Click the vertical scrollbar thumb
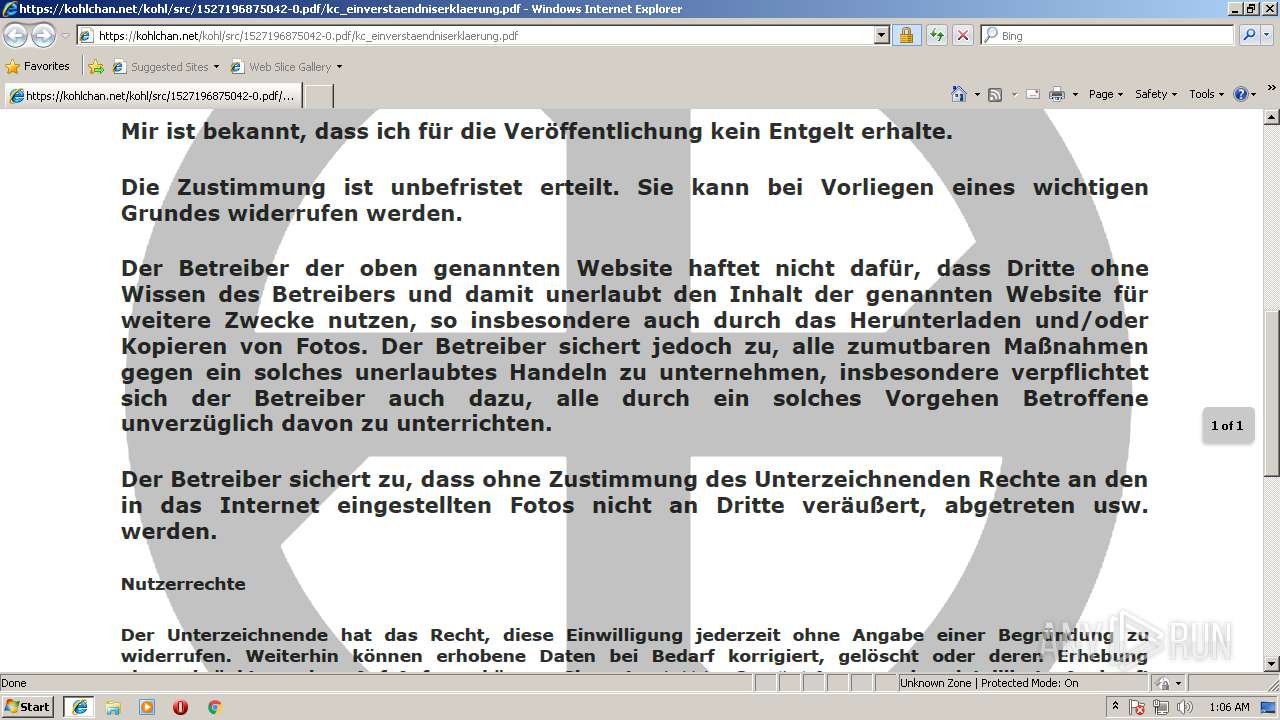The image size is (1280, 720). 1271,393
